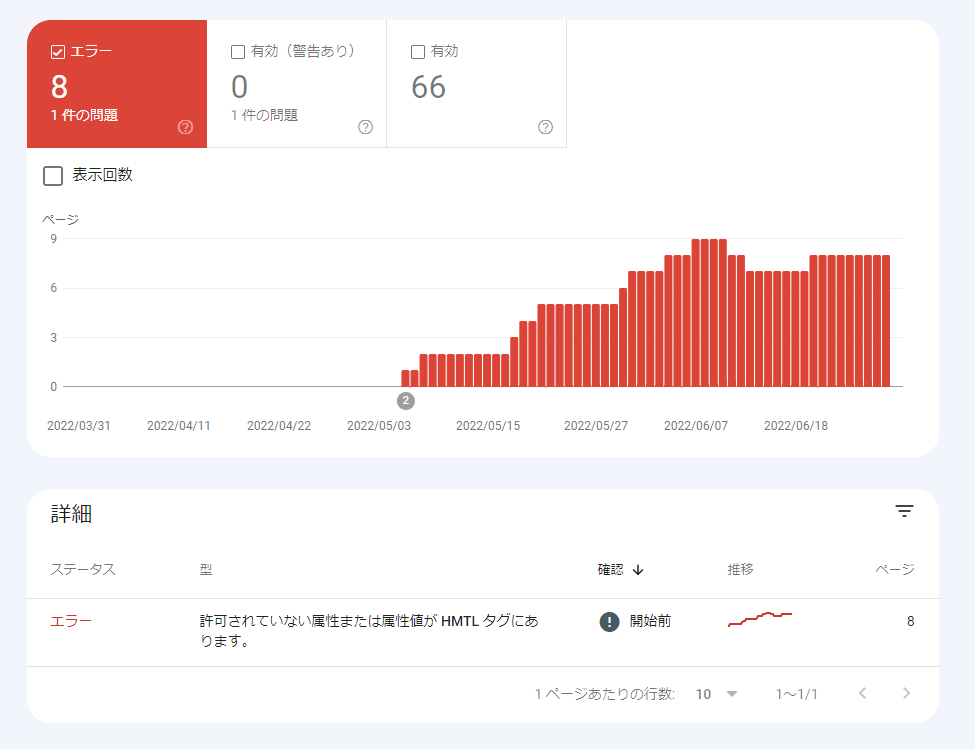This screenshot has height=749, width=975.
Task: Click help icon in the 有効 card
Action: [545, 127]
